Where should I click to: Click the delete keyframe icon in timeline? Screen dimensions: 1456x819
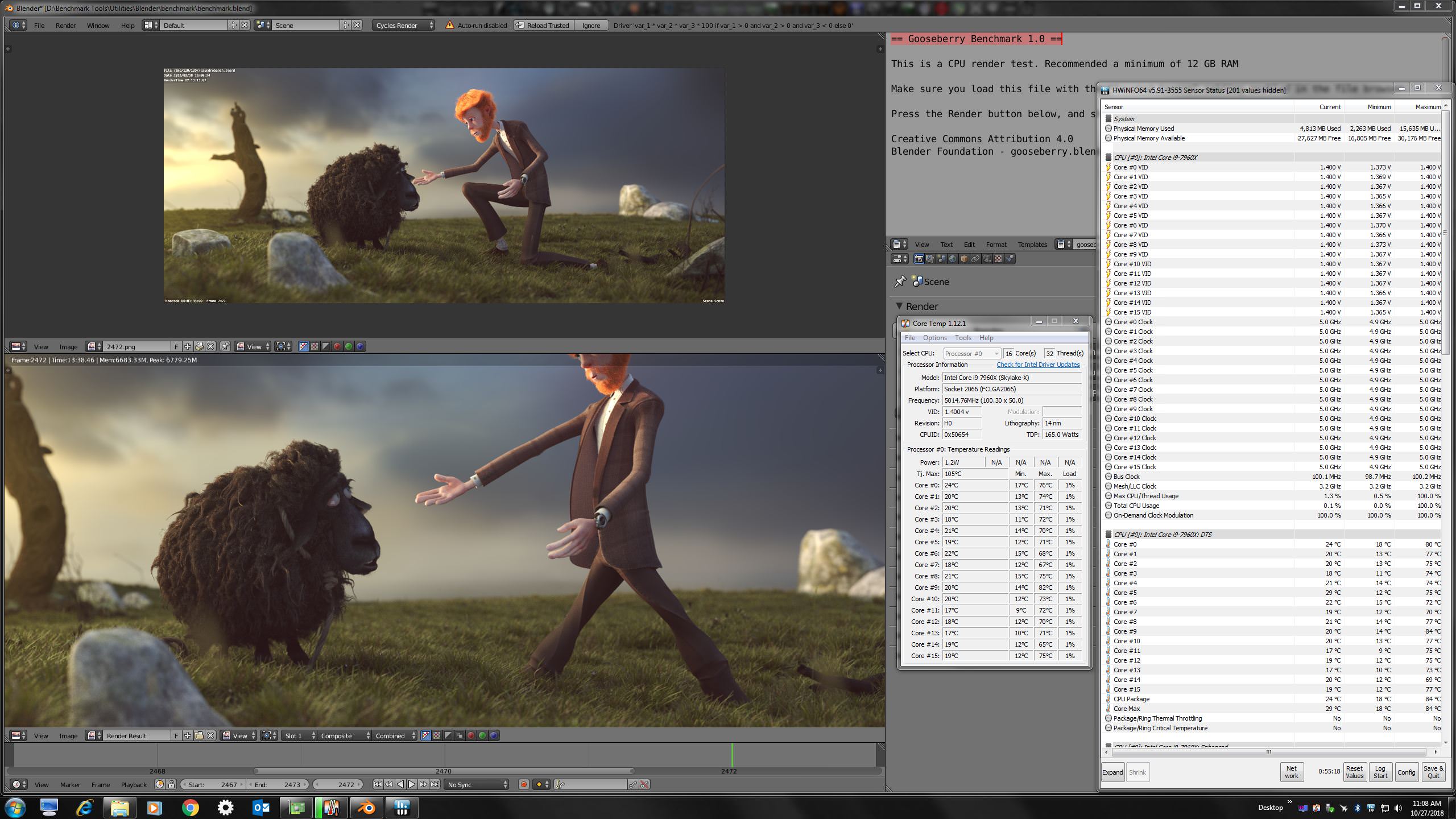pos(644,784)
